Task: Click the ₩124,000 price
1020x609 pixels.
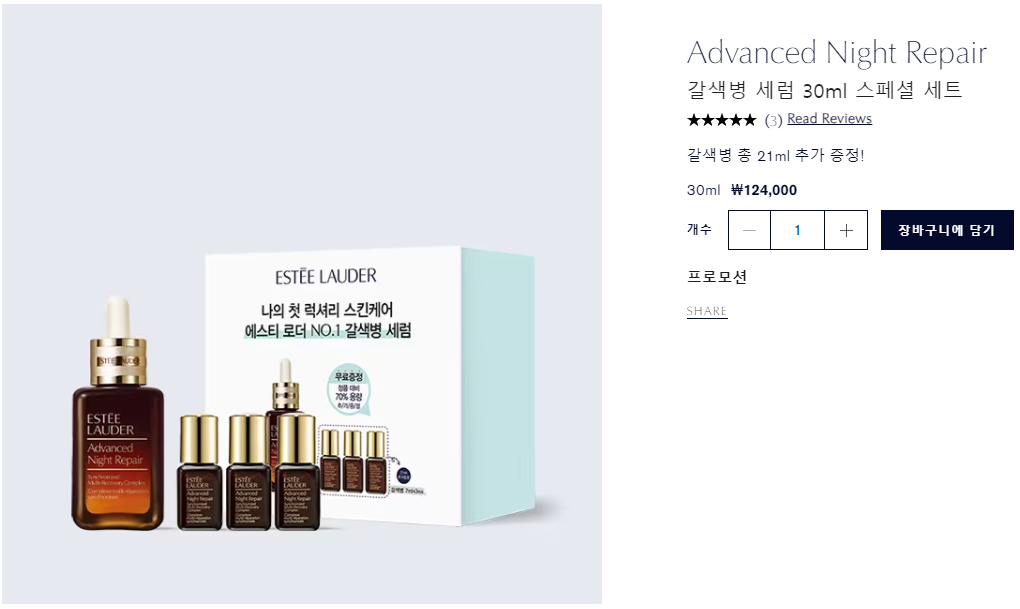Action: click(764, 190)
